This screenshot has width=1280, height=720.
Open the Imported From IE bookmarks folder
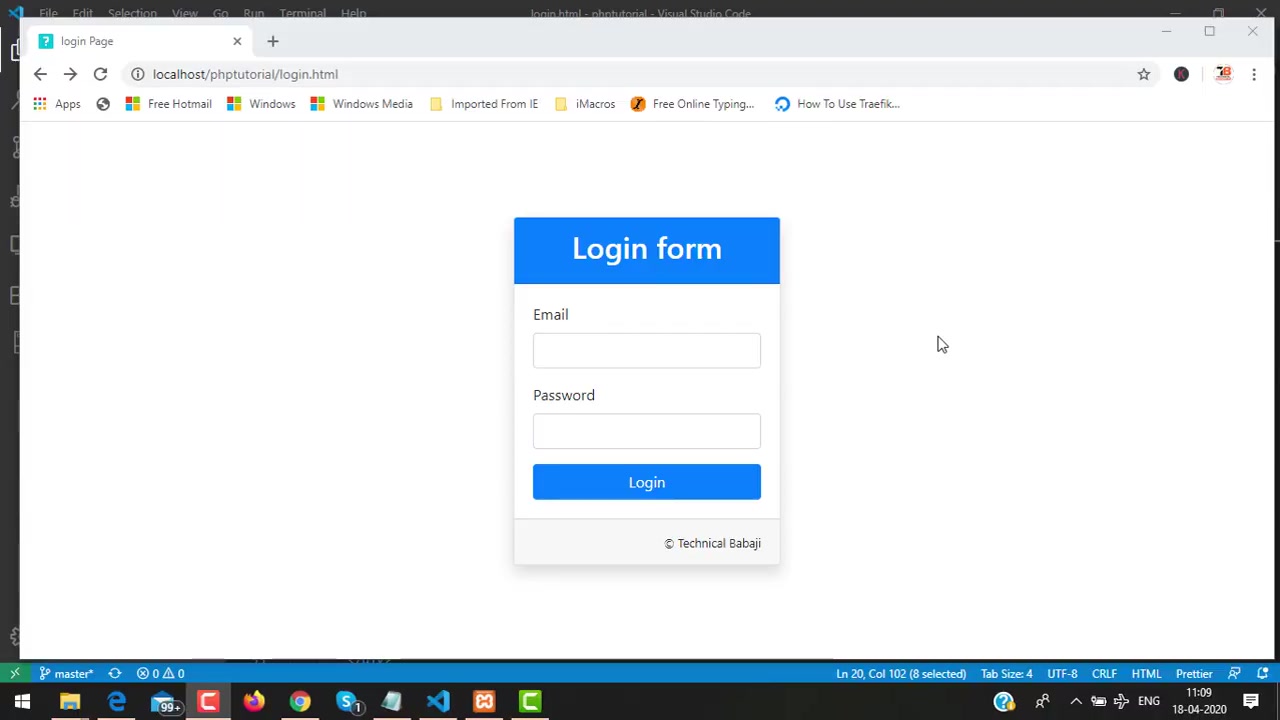point(484,104)
